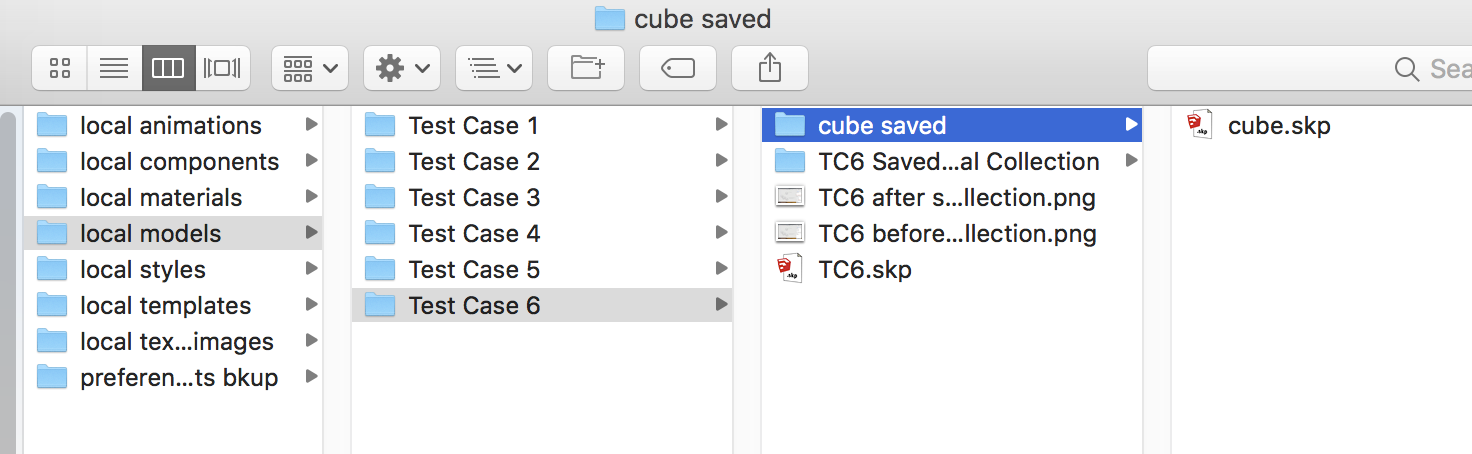Click the edit tags icon
This screenshot has width=1472, height=454.
coord(678,68)
